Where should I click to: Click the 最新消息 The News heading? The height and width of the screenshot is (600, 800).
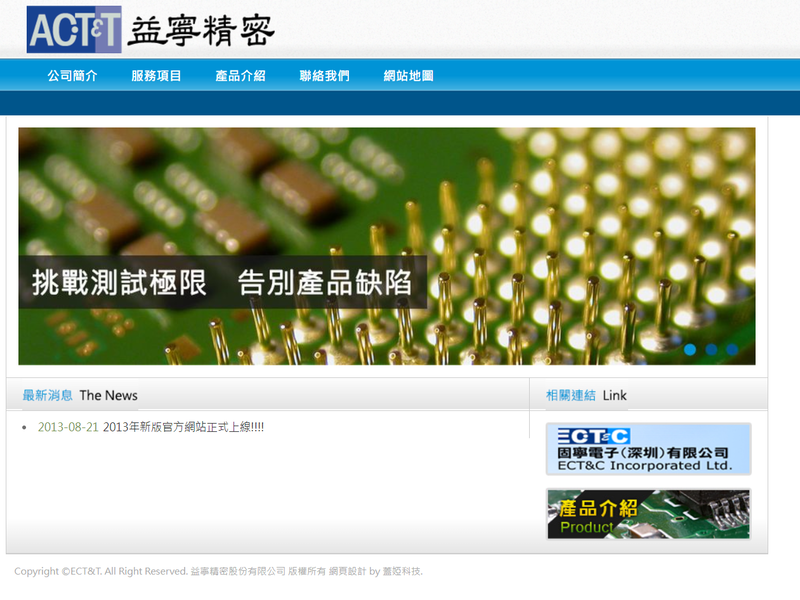[x=80, y=395]
